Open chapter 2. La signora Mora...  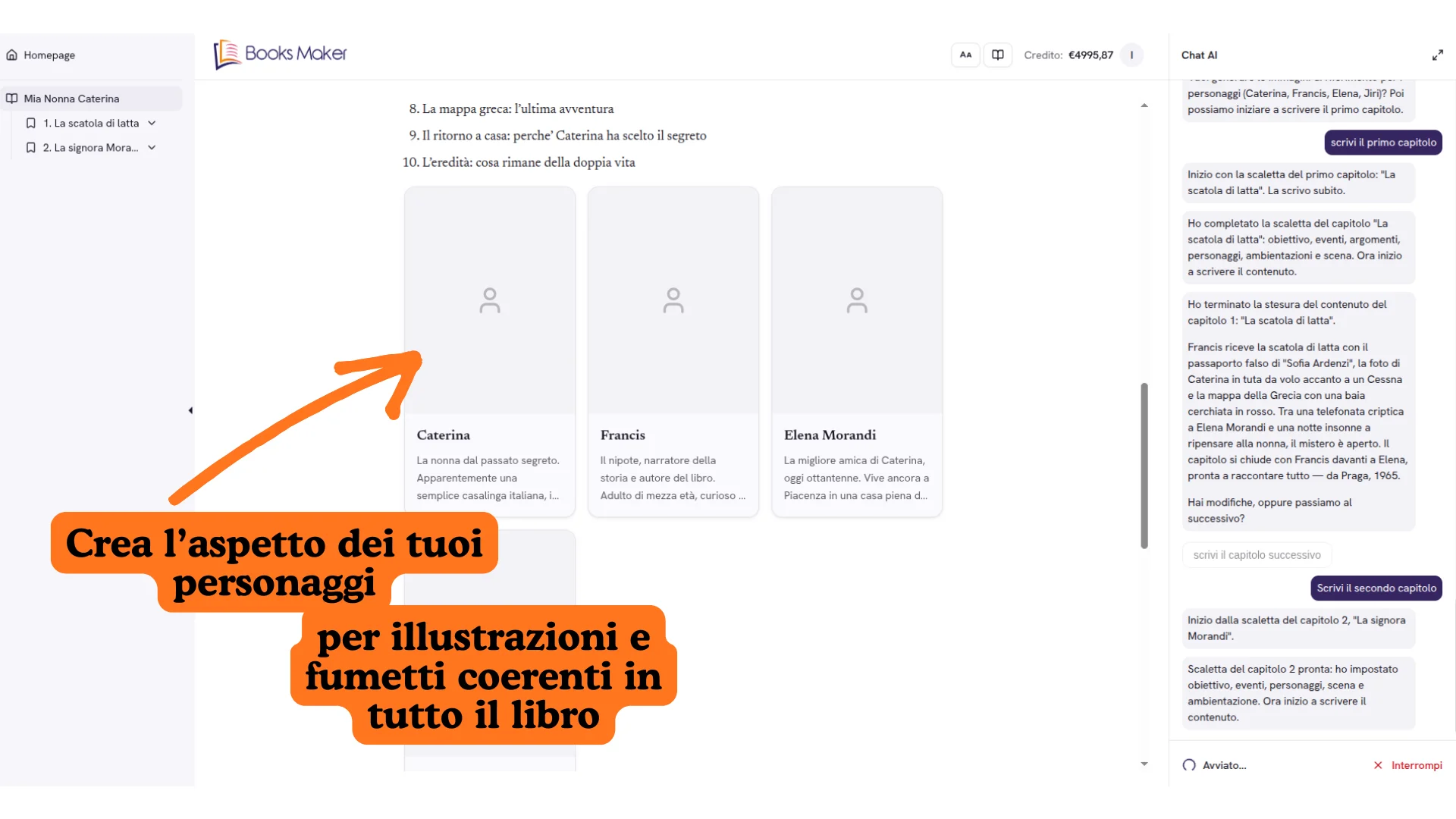coord(90,148)
